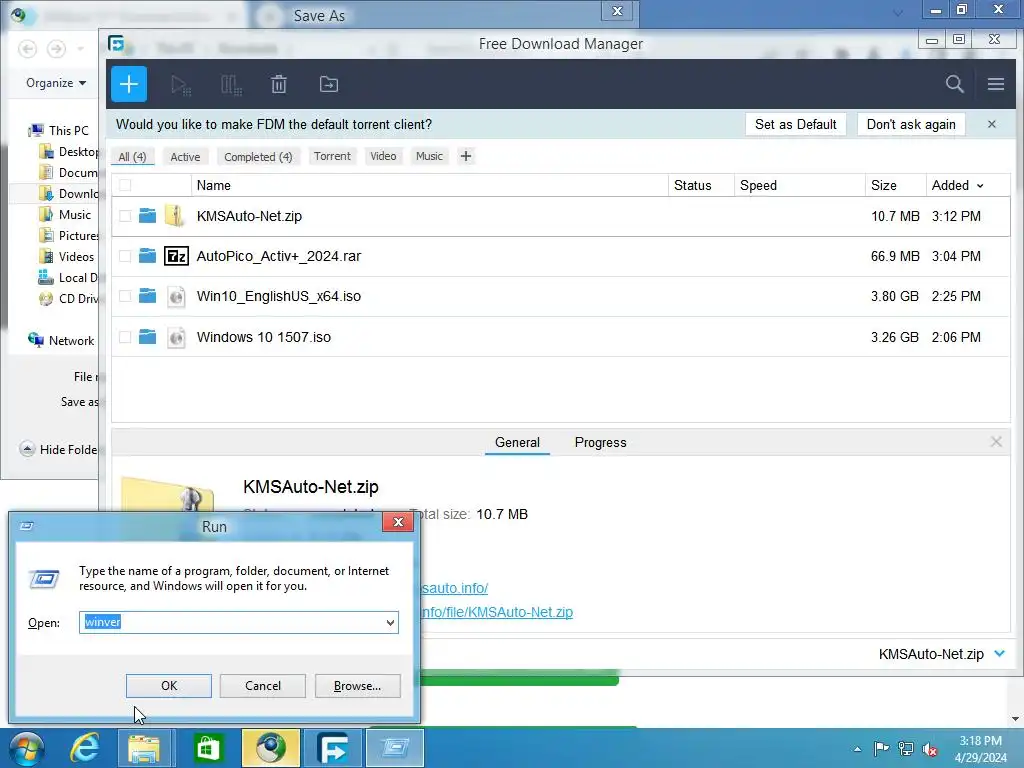Open Internet Explorer from taskbar
Image resolution: width=1024 pixels, height=768 pixels.
tap(85, 748)
